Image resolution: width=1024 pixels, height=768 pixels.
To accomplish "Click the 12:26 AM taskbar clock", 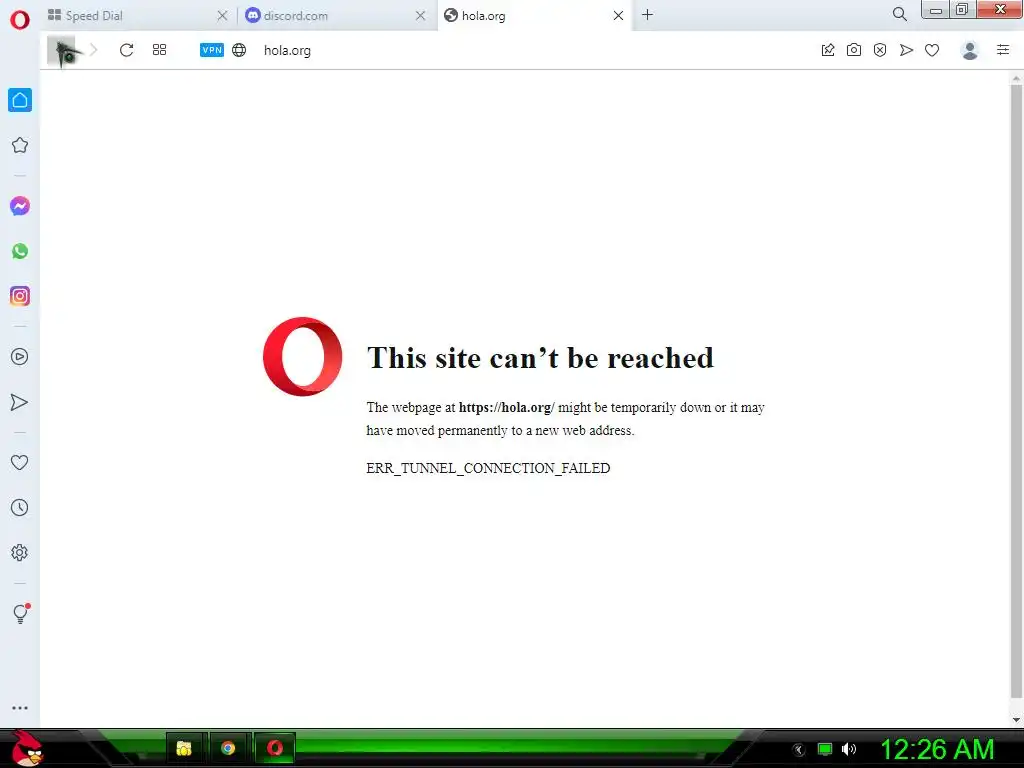I will click(x=938, y=749).
